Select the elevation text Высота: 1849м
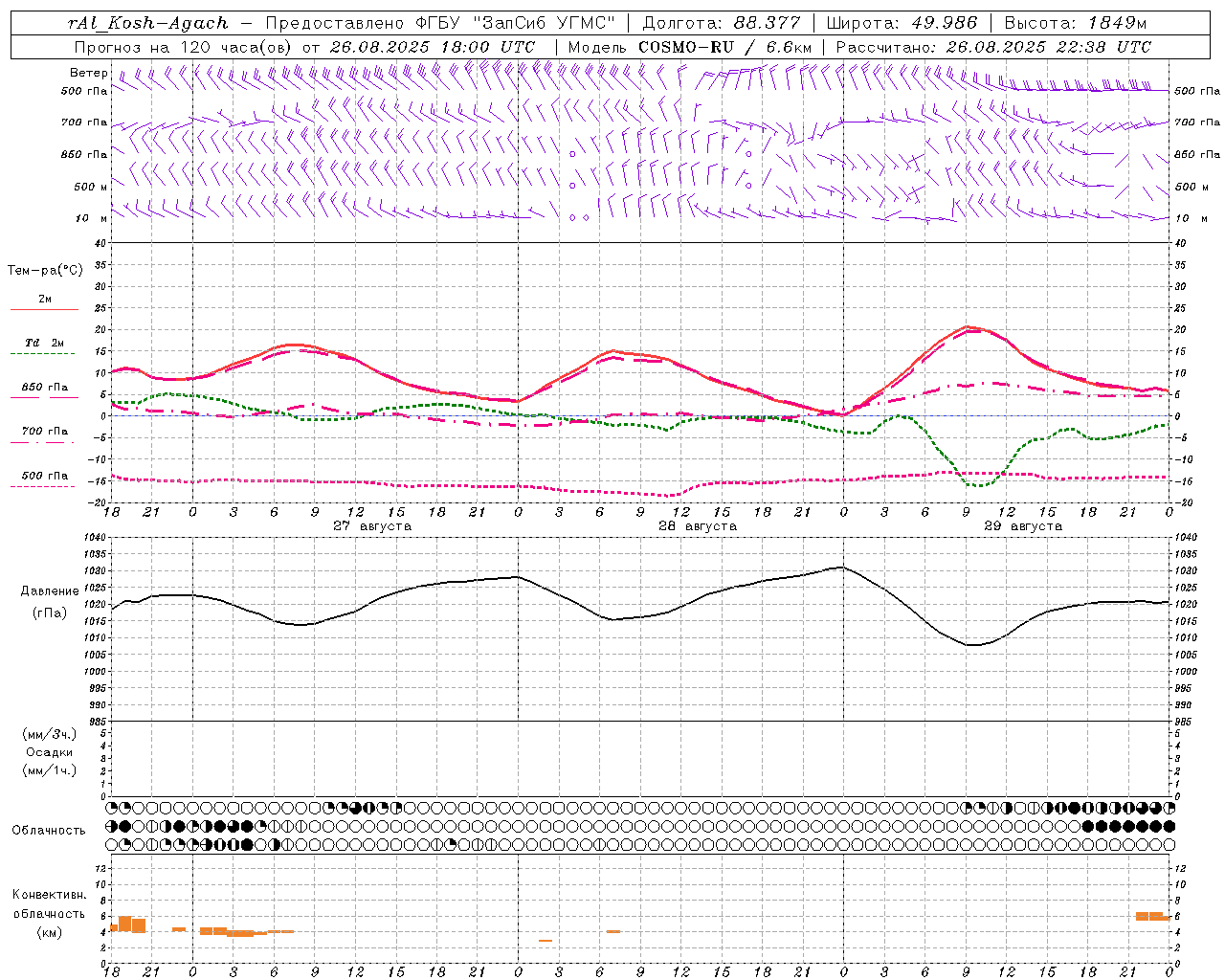Viewport: 1225px width, 980px height. [1076, 23]
